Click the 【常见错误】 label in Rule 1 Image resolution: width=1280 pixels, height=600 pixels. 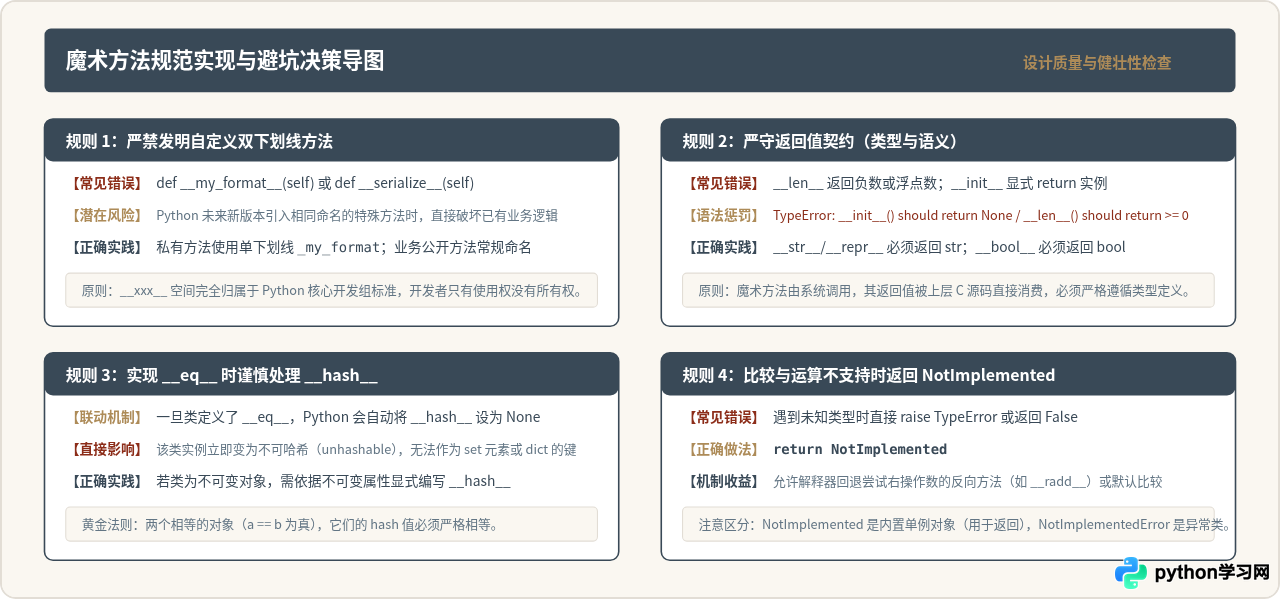click(105, 183)
